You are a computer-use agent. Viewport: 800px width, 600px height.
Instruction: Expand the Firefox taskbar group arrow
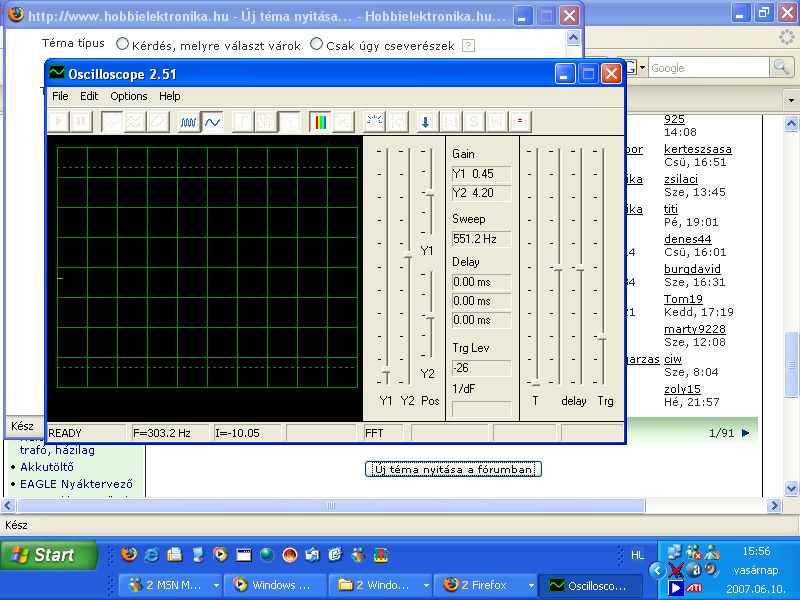click(531, 585)
